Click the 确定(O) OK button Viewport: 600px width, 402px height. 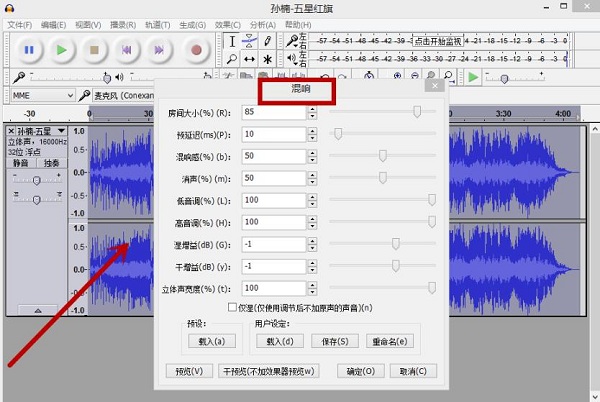pyautogui.click(x=360, y=371)
